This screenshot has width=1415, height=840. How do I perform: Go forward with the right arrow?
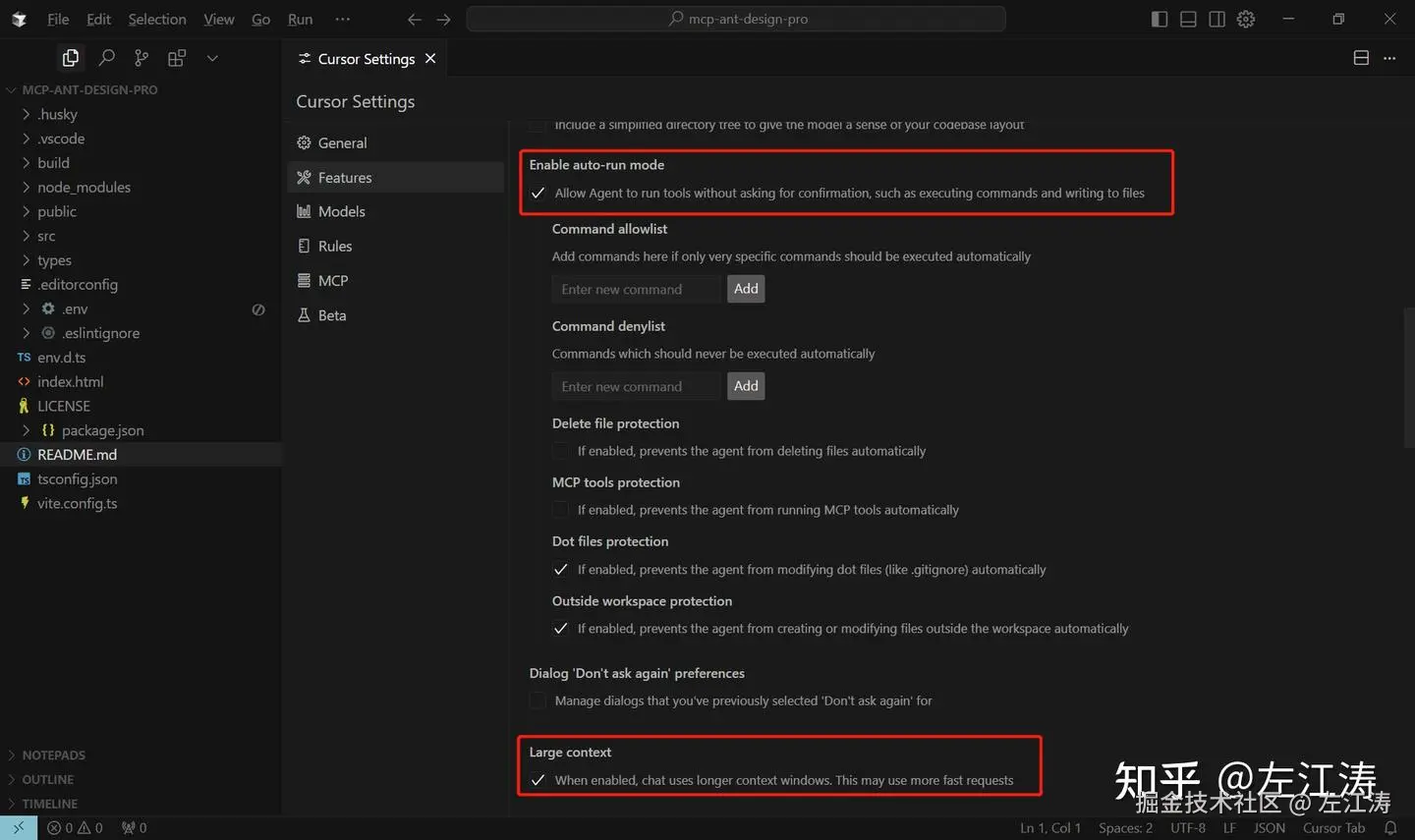click(x=444, y=20)
